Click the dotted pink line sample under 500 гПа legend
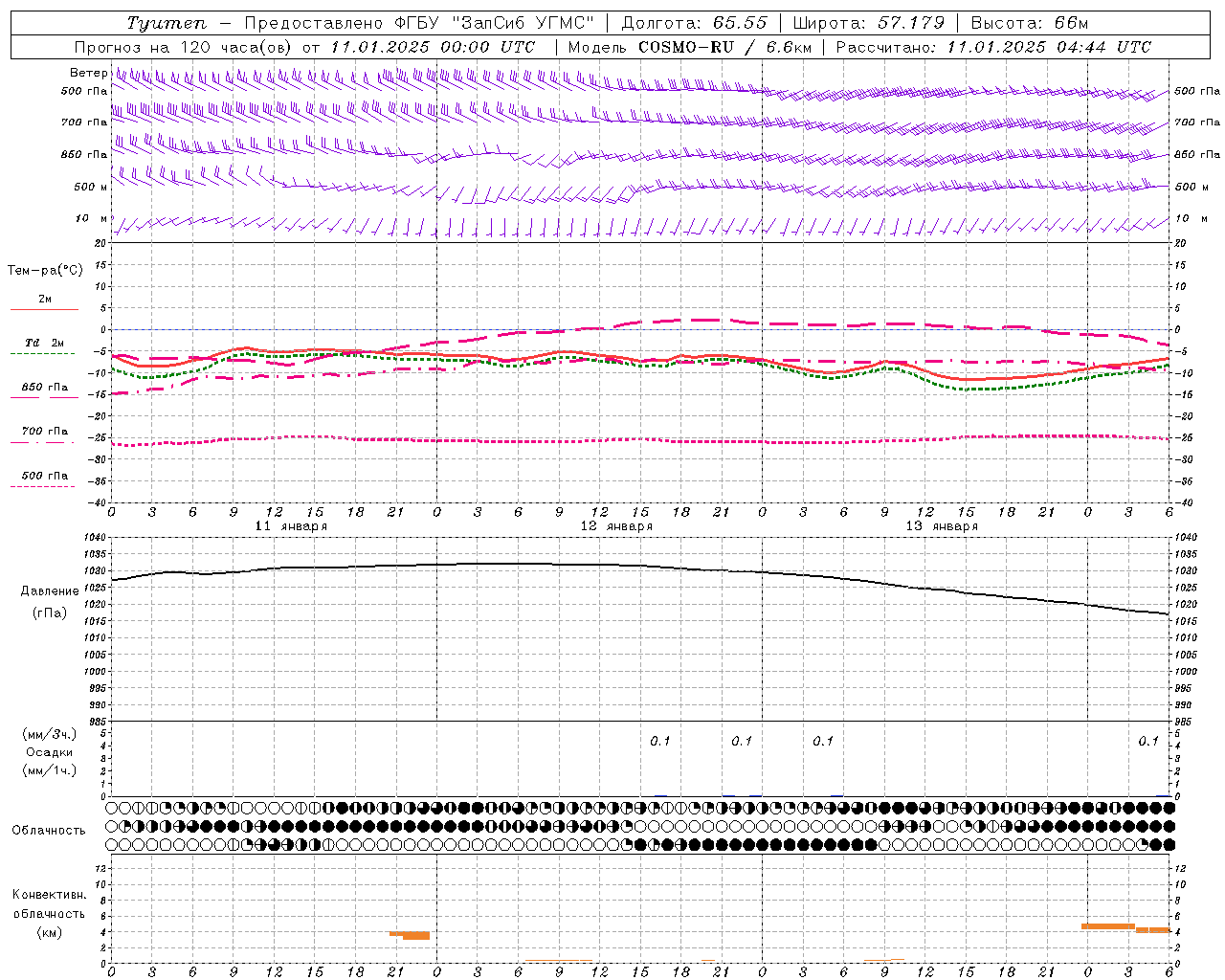1225x980 pixels. 42,486
